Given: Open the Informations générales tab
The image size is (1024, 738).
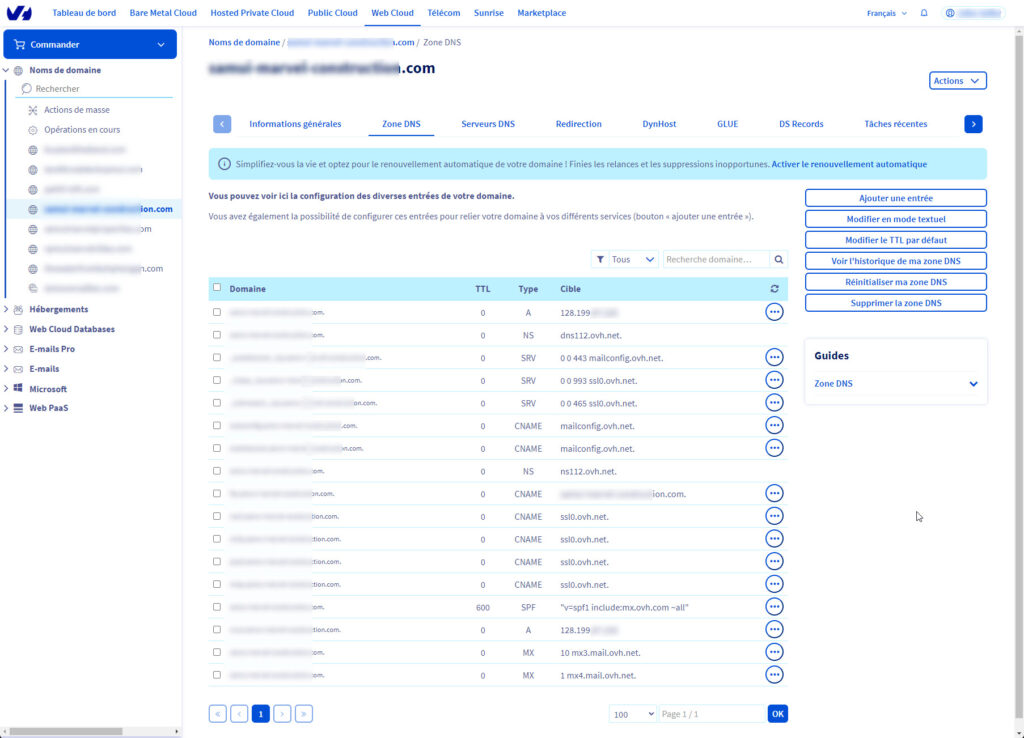Looking at the screenshot, I should [295, 123].
